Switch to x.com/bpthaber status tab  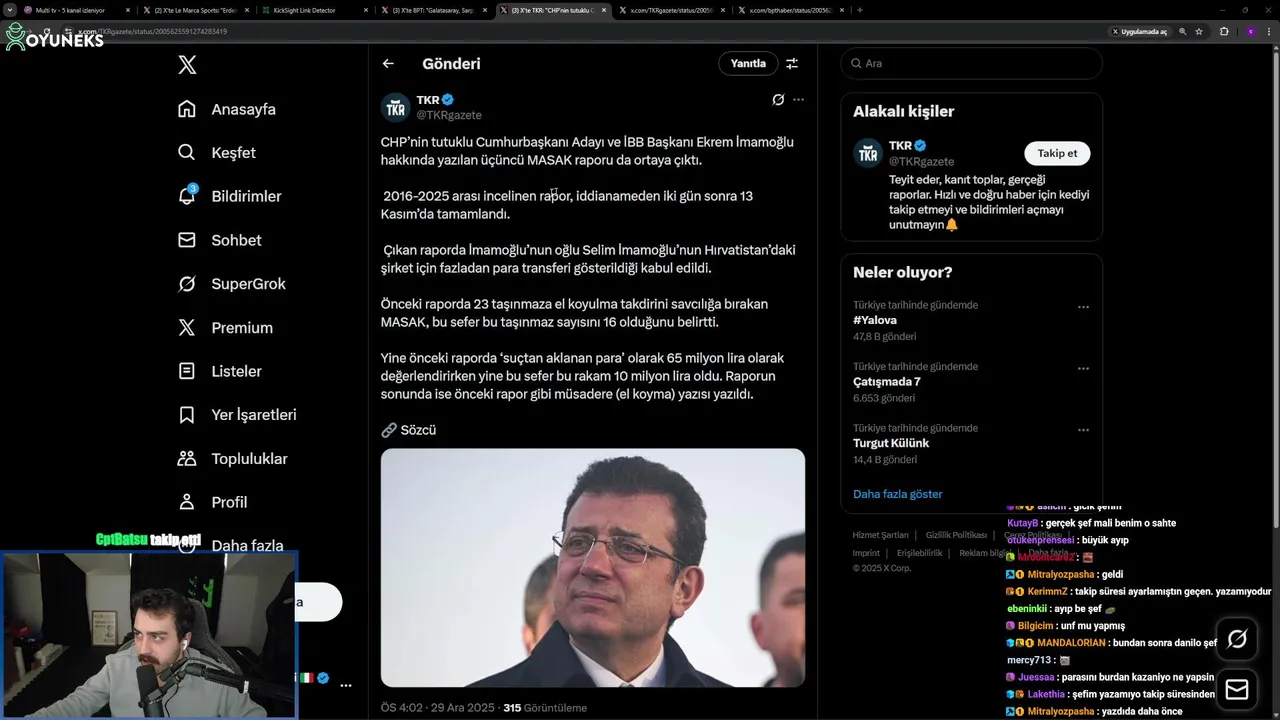pos(789,10)
